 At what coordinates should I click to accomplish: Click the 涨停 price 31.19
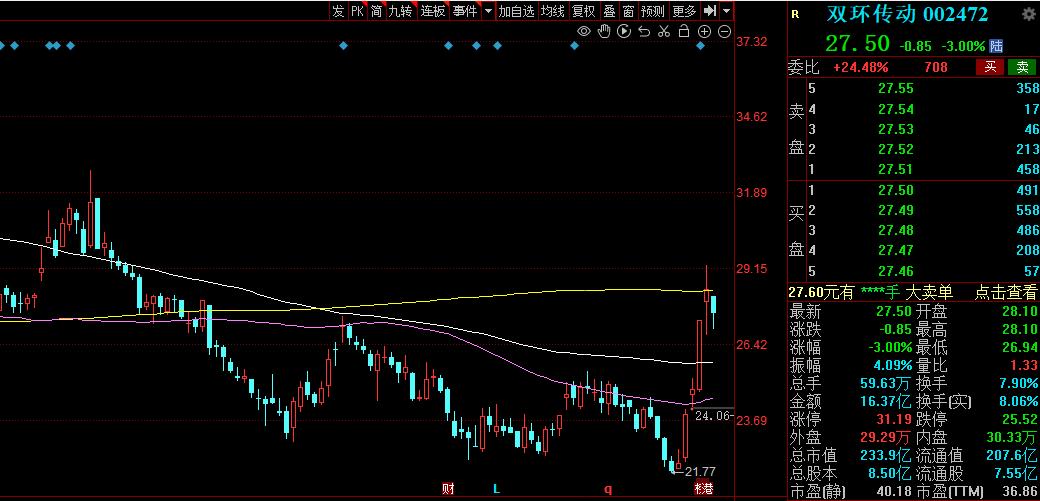(893, 419)
